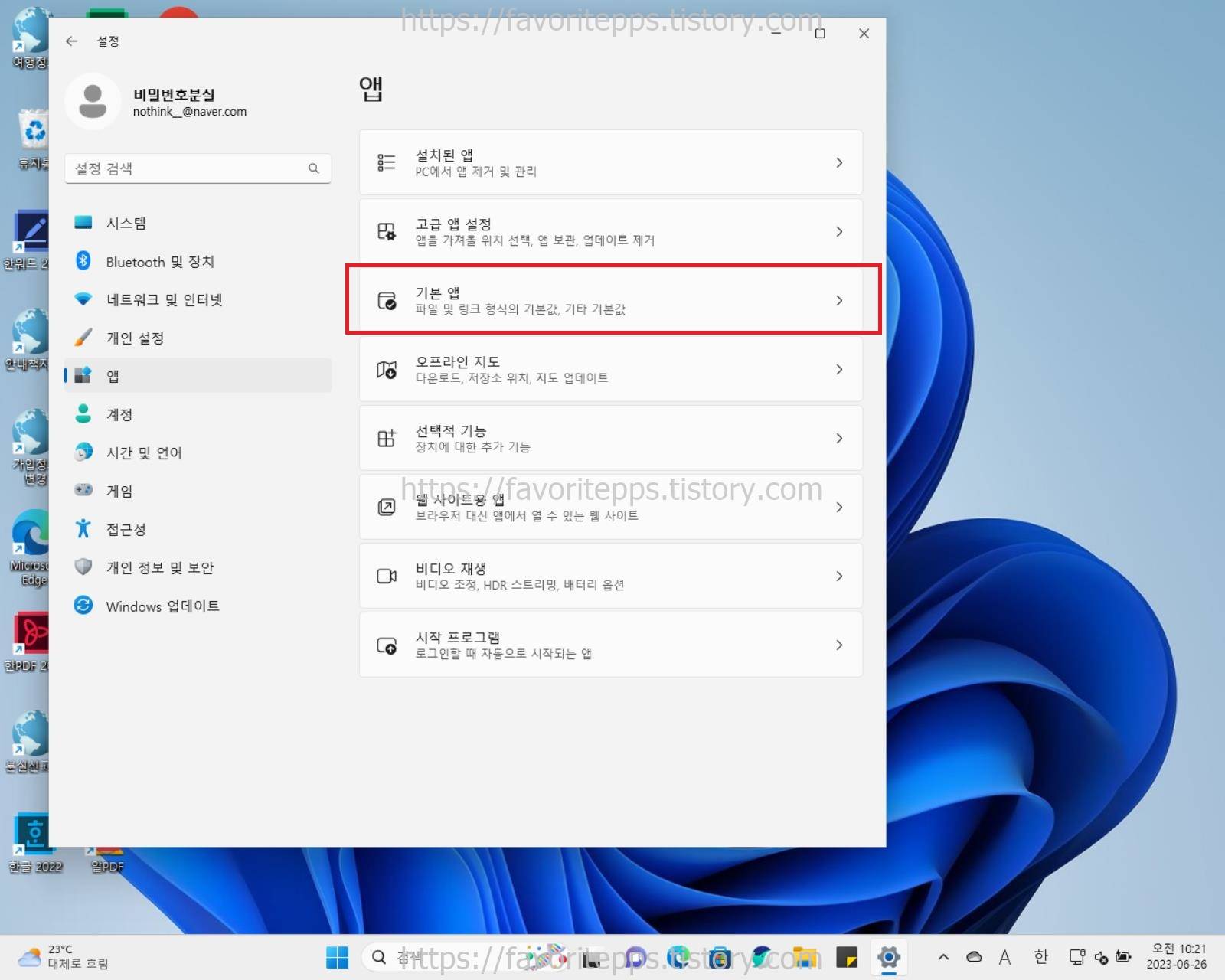1225x980 pixels.
Task: Expand the 시작 프로그램 chevron arrow
Action: [x=839, y=645]
